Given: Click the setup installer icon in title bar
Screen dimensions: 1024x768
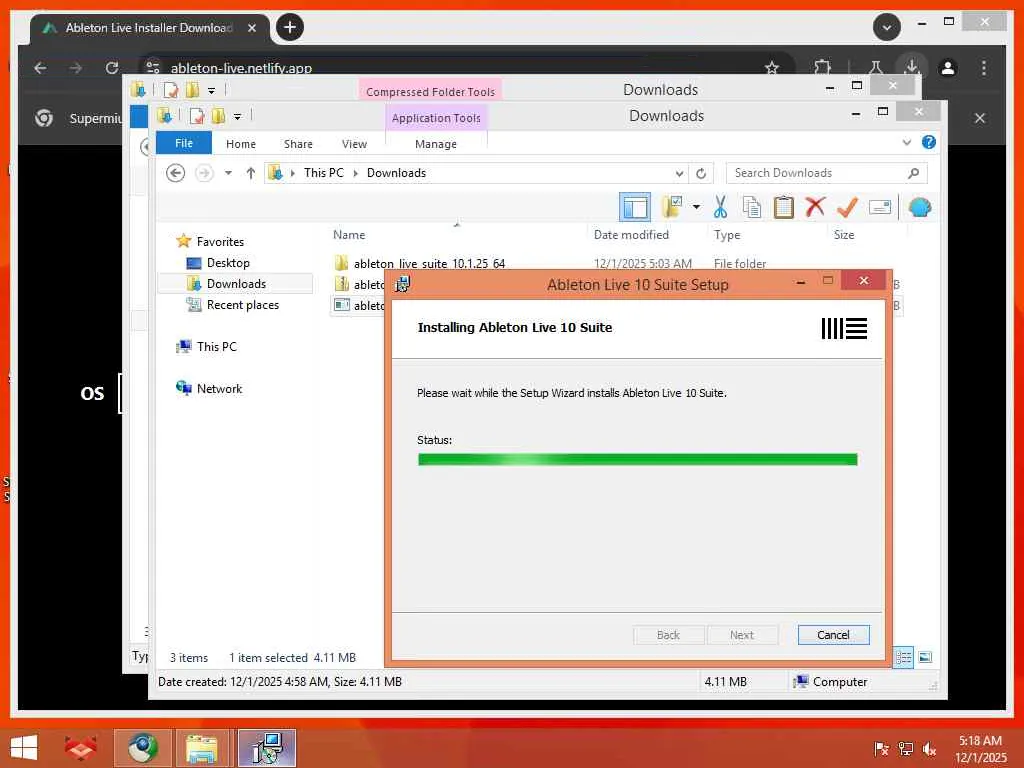Looking at the screenshot, I should (402, 284).
